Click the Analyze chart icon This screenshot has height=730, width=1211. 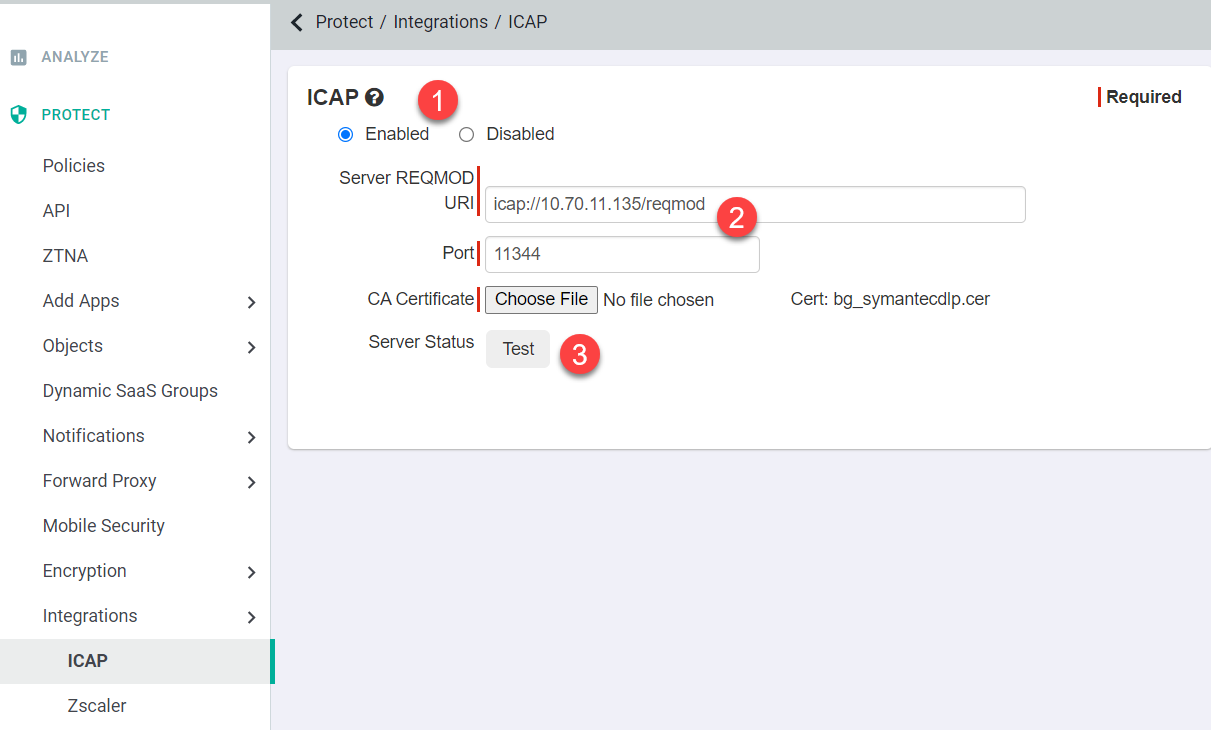click(x=18, y=57)
